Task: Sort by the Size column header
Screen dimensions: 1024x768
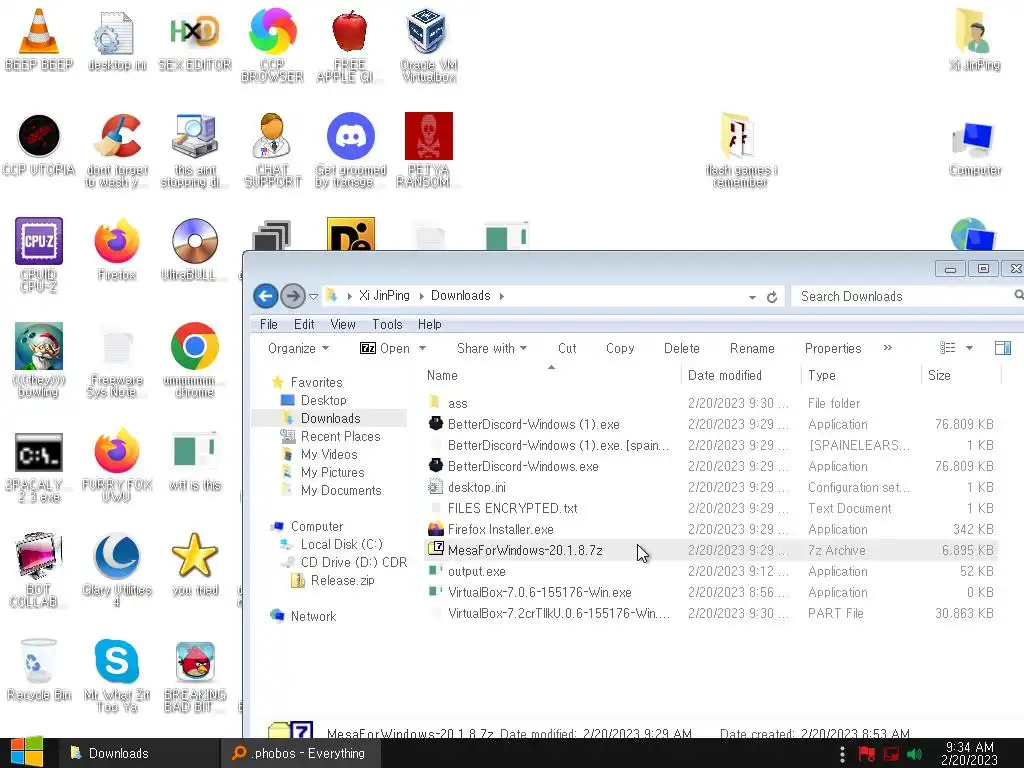Action: coord(960,376)
